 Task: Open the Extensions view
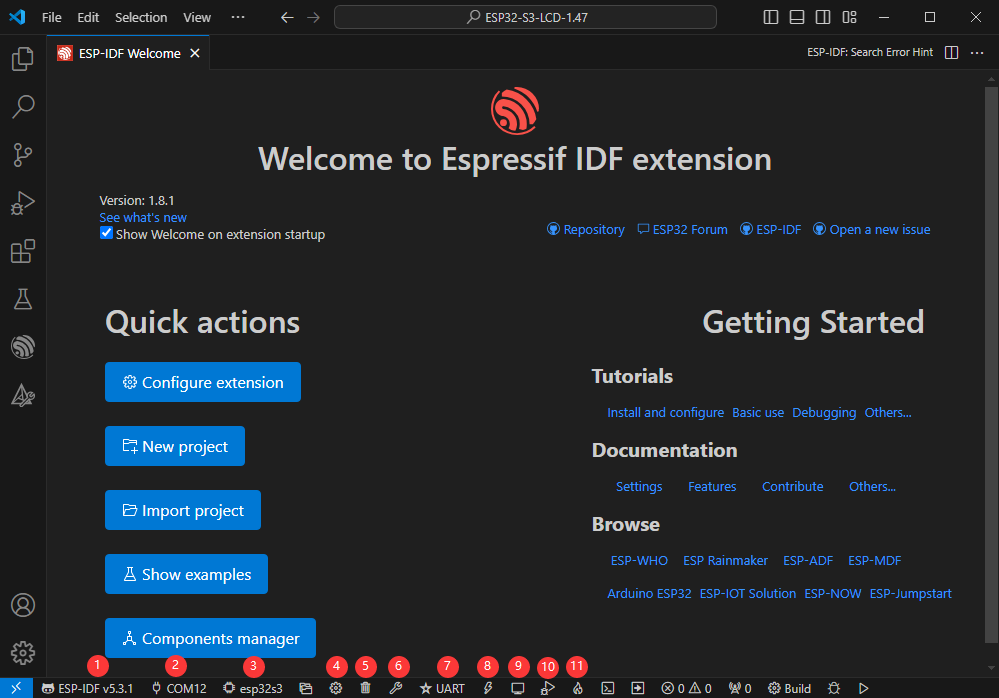[x=22, y=251]
